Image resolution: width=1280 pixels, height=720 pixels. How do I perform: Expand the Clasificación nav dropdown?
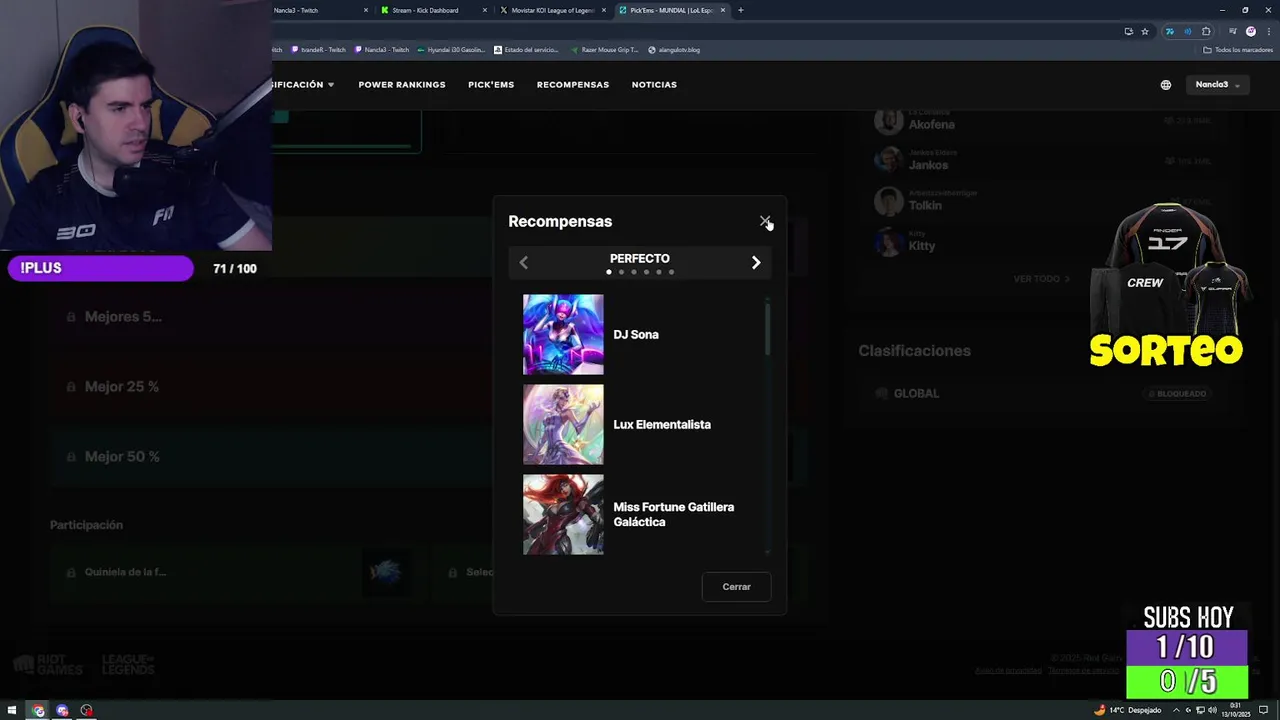tap(303, 85)
